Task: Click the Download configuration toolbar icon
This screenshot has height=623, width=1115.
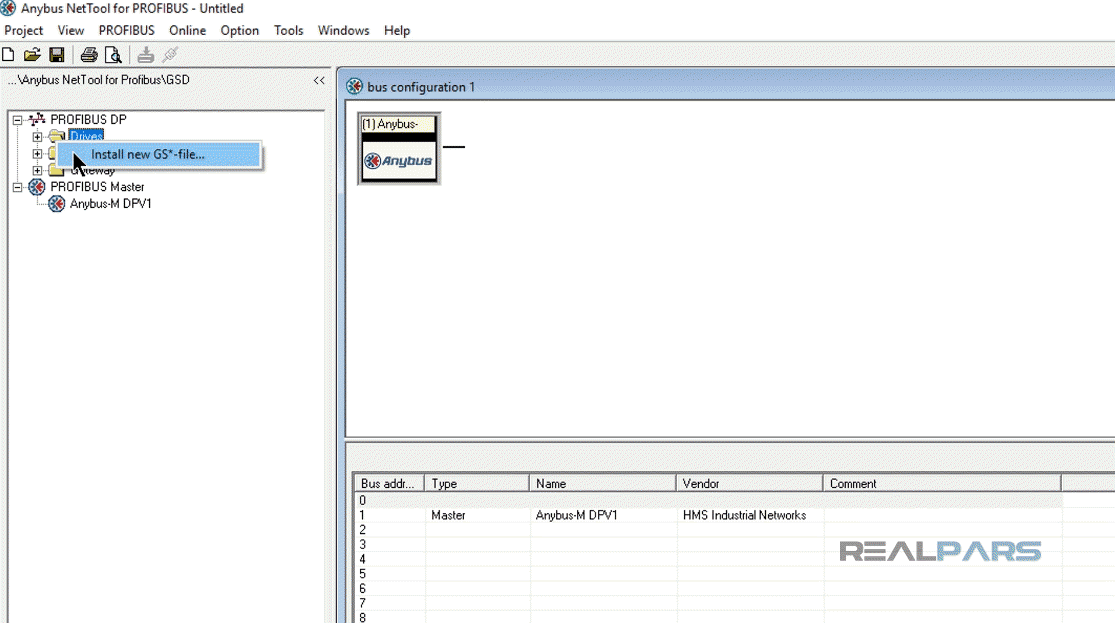Action: click(x=146, y=55)
